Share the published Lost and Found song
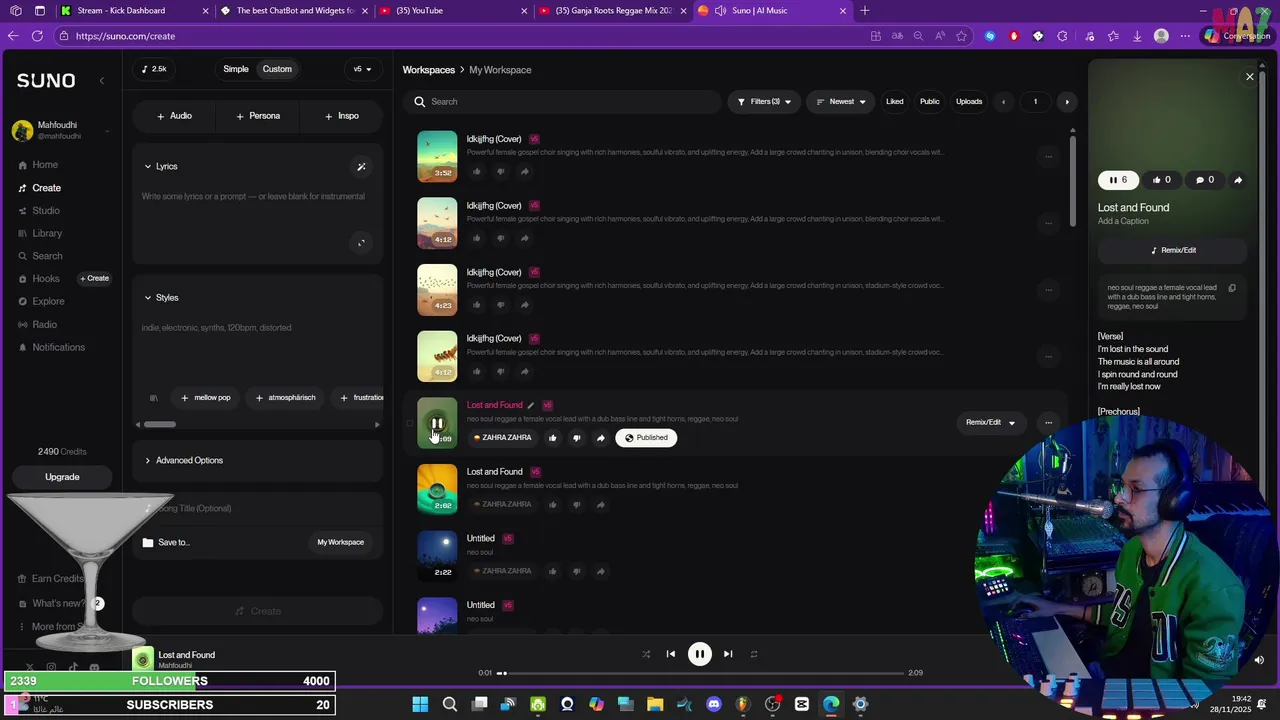 (600, 438)
